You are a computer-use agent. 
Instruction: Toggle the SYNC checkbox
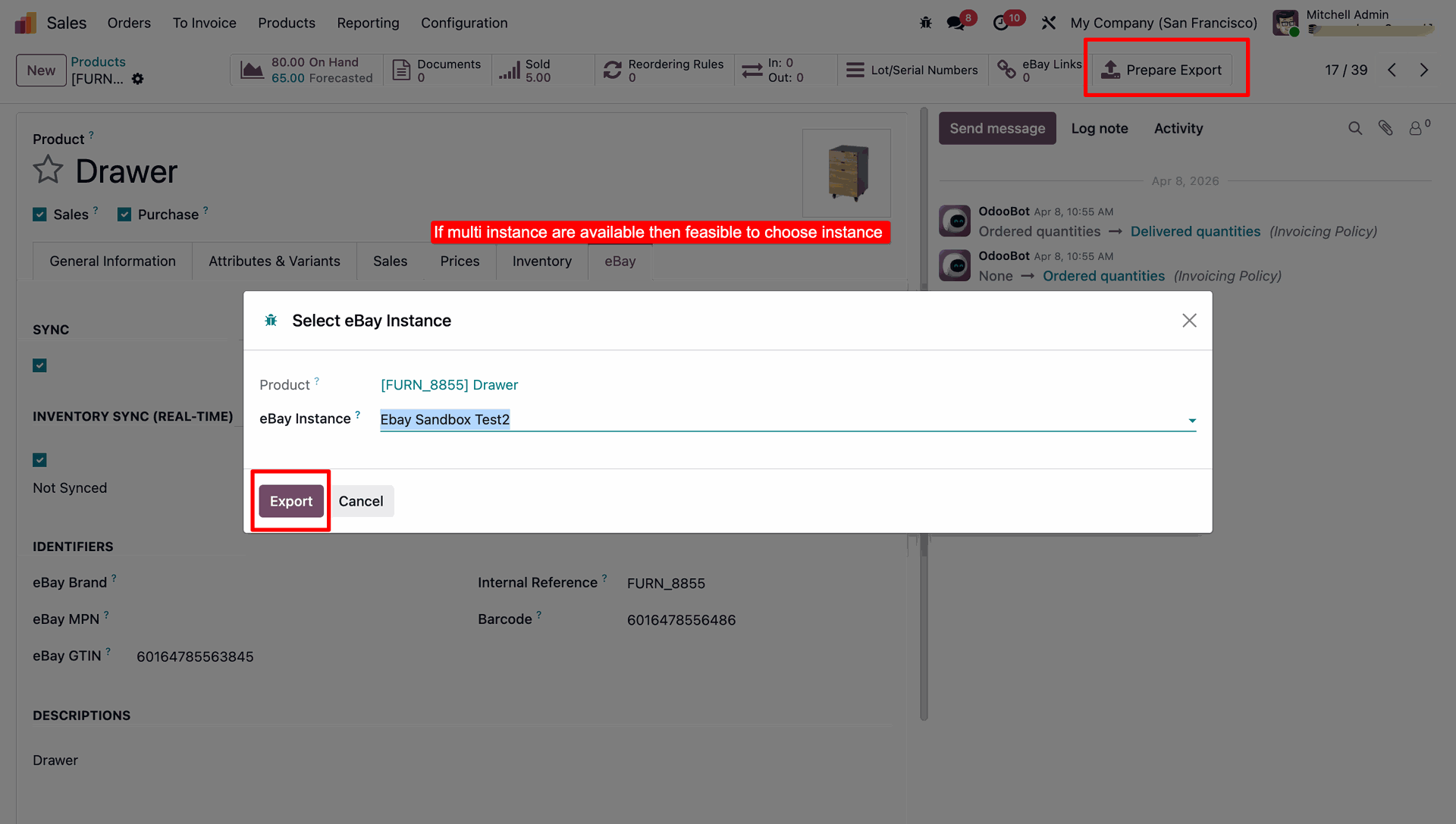(39, 365)
